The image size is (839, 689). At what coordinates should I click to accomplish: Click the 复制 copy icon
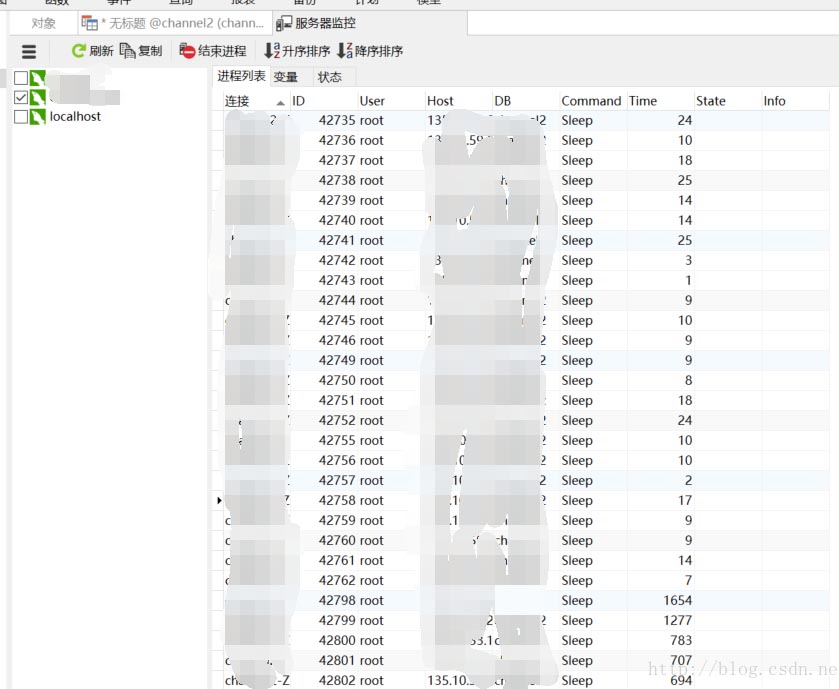[127, 51]
